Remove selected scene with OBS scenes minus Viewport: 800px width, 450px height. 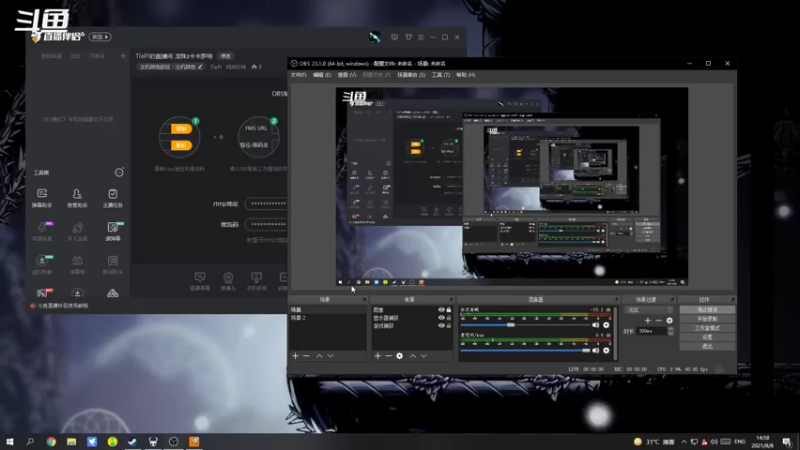click(307, 356)
